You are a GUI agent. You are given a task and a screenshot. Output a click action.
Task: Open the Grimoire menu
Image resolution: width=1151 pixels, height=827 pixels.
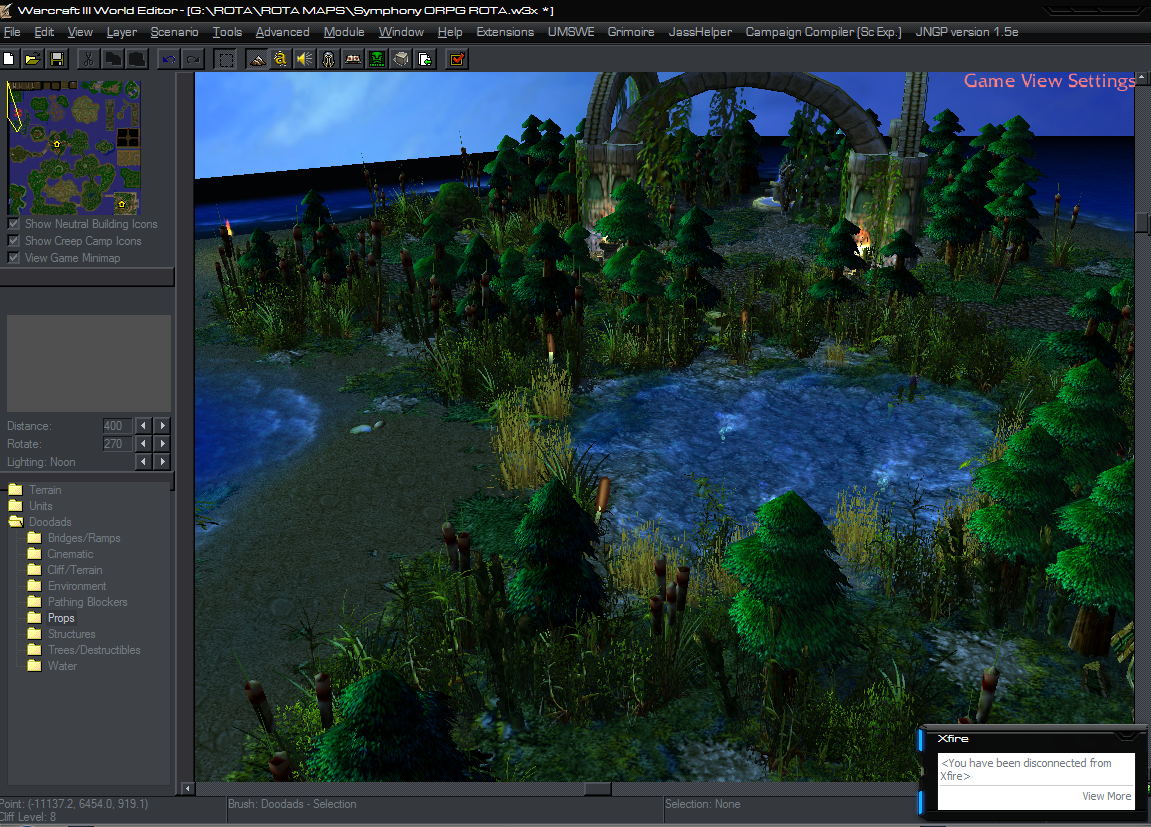631,32
